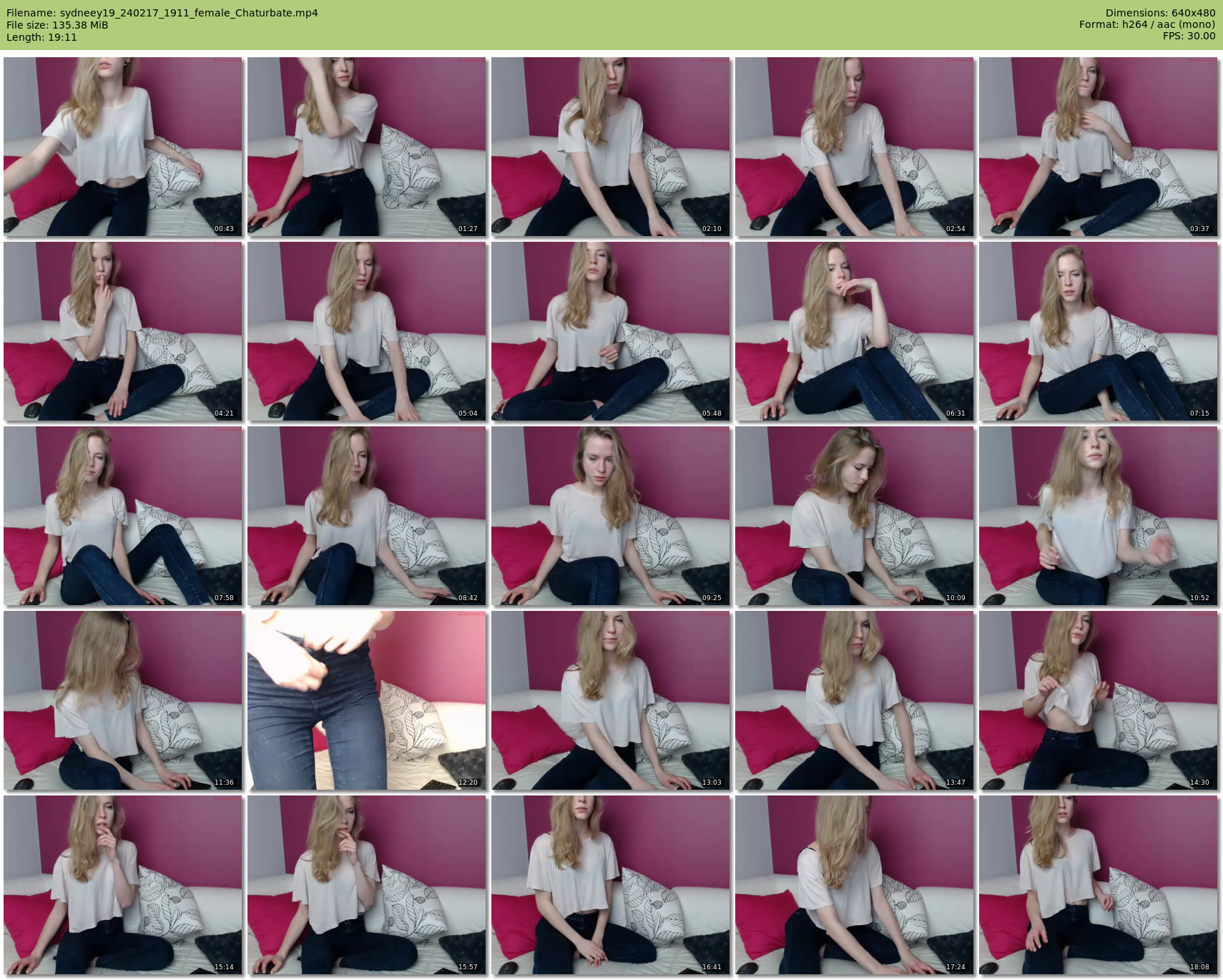Viewport: 1223px width, 980px height.
Task: Click the "Length: 19:11" text
Action: click(41, 37)
